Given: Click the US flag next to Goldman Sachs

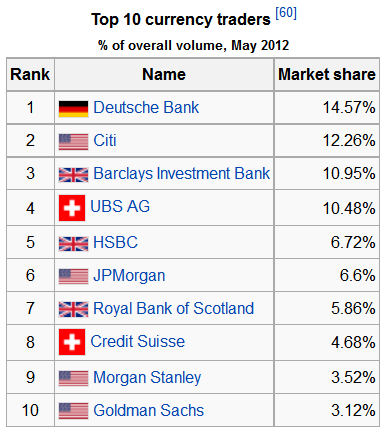Looking at the screenshot, I should 73,411.
